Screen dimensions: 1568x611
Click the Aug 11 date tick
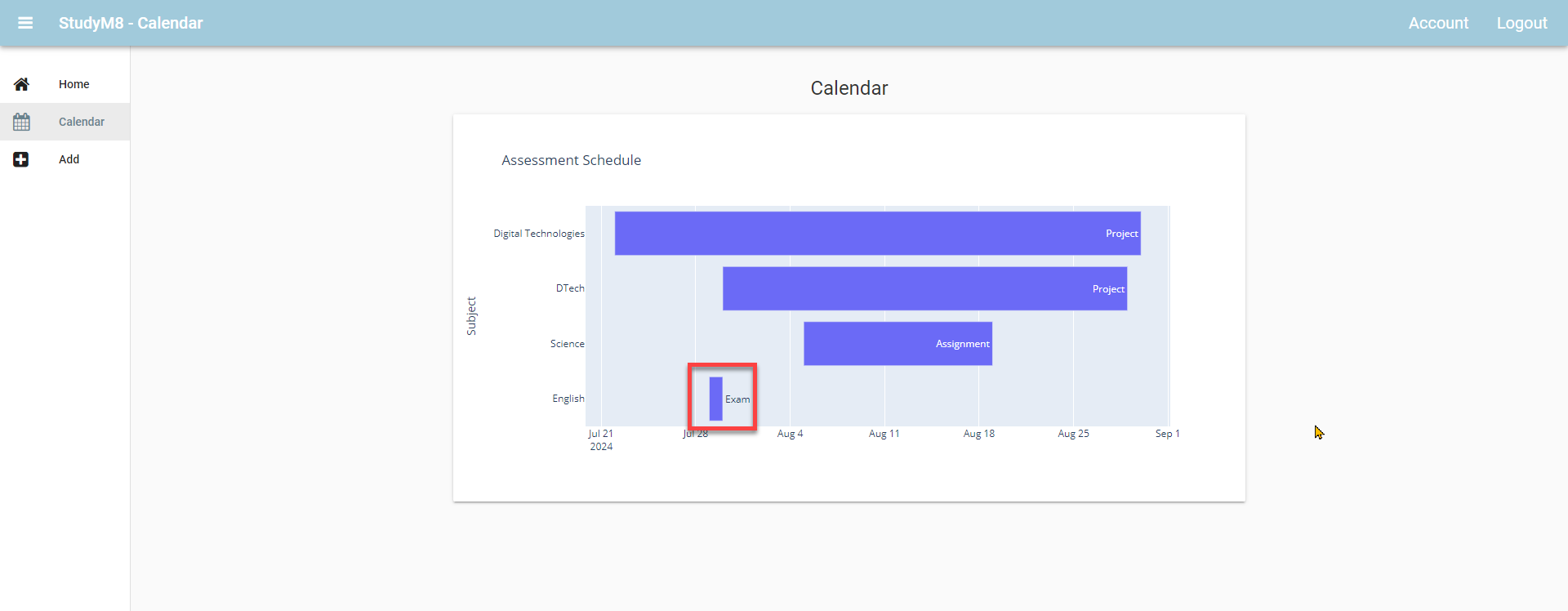coord(884,434)
